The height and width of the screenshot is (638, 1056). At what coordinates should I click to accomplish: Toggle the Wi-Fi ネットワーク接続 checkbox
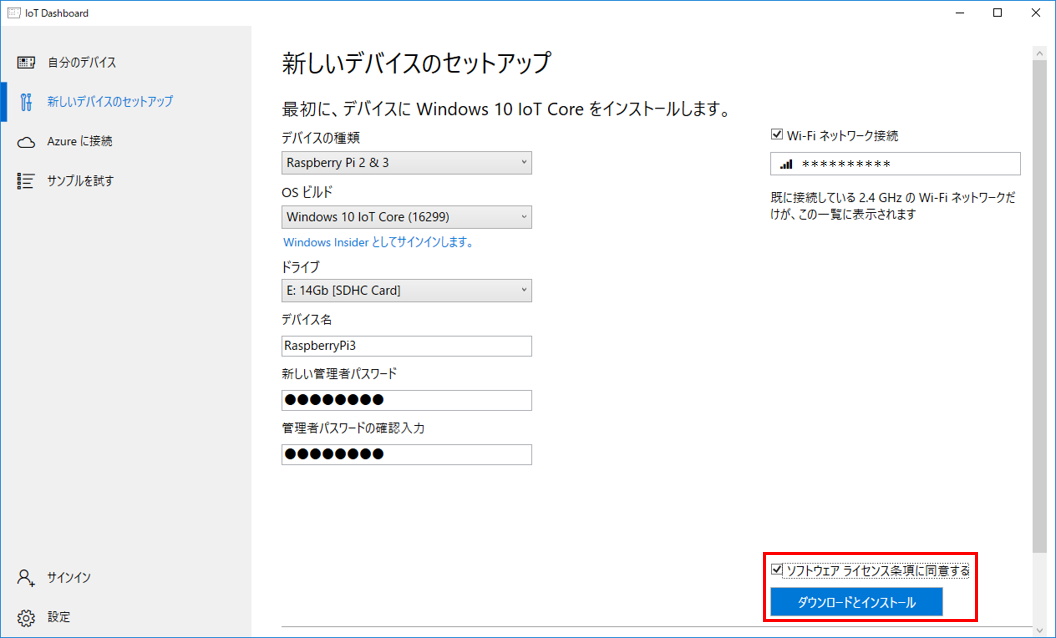777,135
